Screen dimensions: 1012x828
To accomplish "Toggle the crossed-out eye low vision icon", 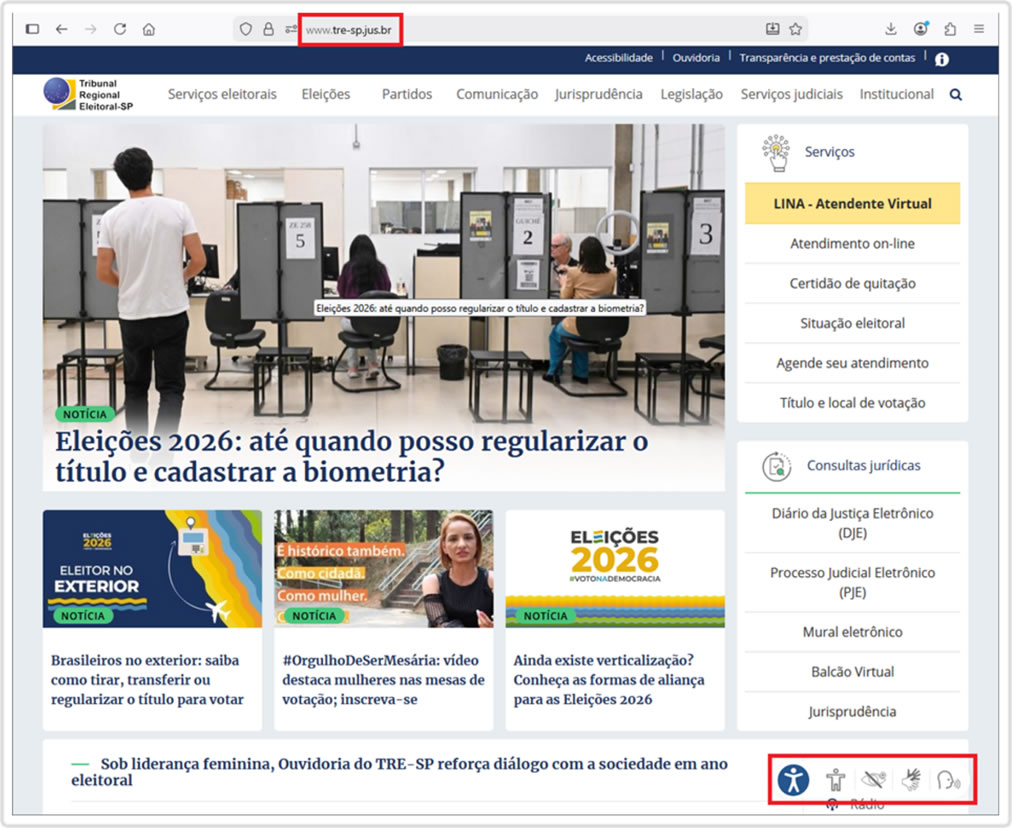I will [x=874, y=780].
